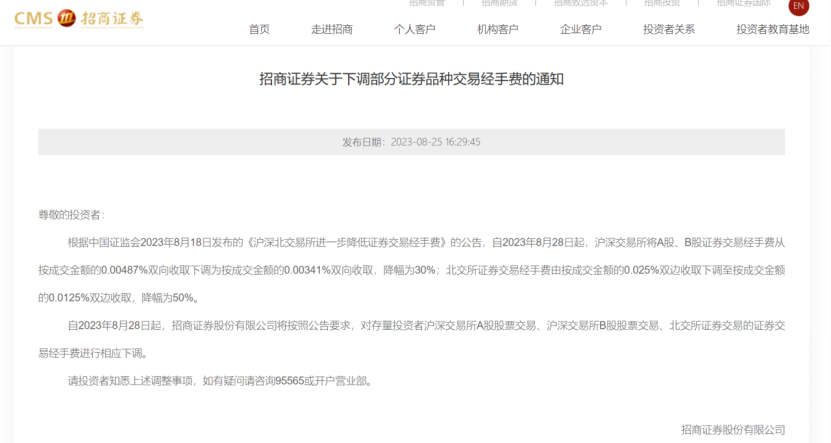Open the 投资者关系 menu item
This screenshot has height=443, width=831.
pyautogui.click(x=669, y=29)
